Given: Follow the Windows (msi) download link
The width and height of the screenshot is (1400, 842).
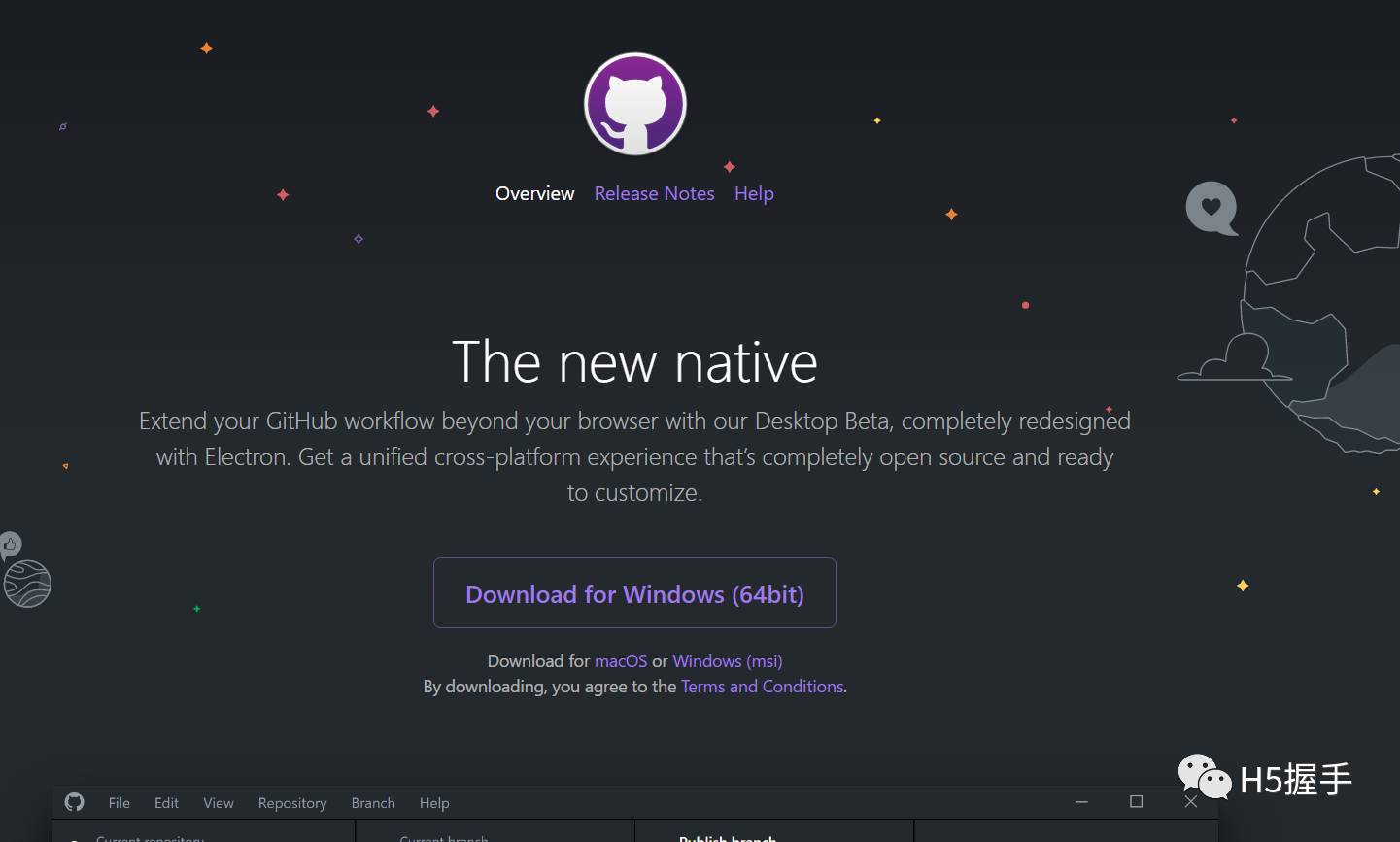Looking at the screenshot, I should click(728, 661).
